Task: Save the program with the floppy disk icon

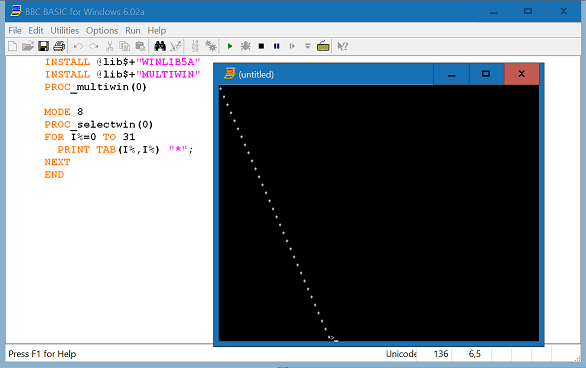Action: click(44, 46)
